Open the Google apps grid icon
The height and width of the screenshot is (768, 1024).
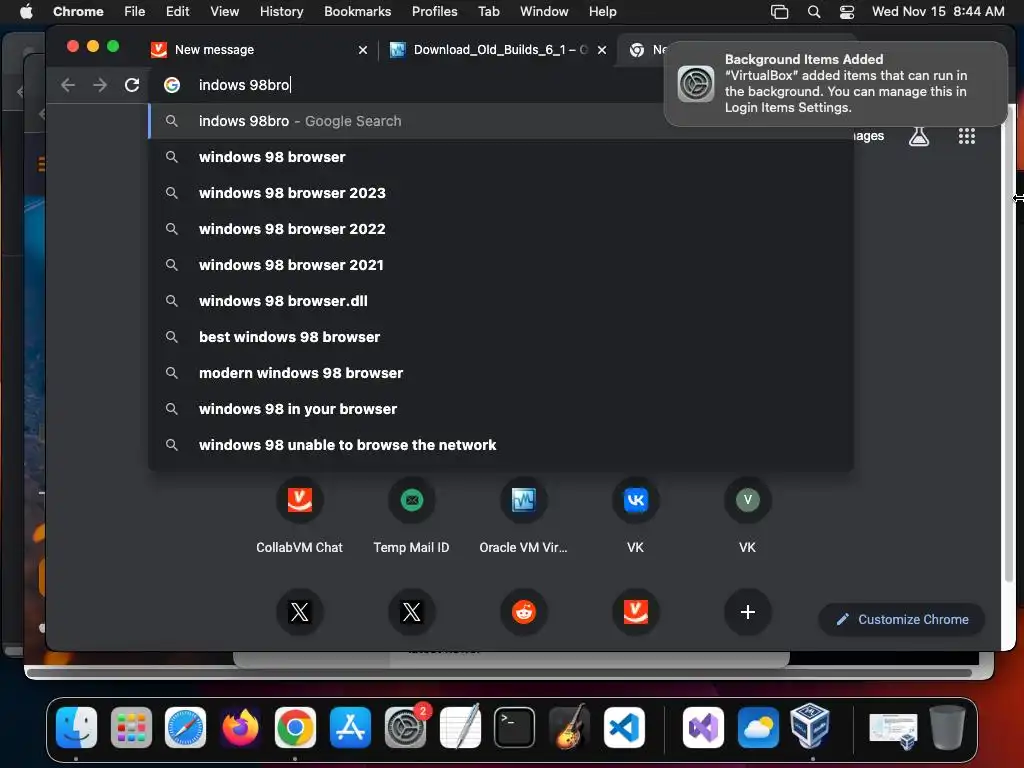[967, 136]
